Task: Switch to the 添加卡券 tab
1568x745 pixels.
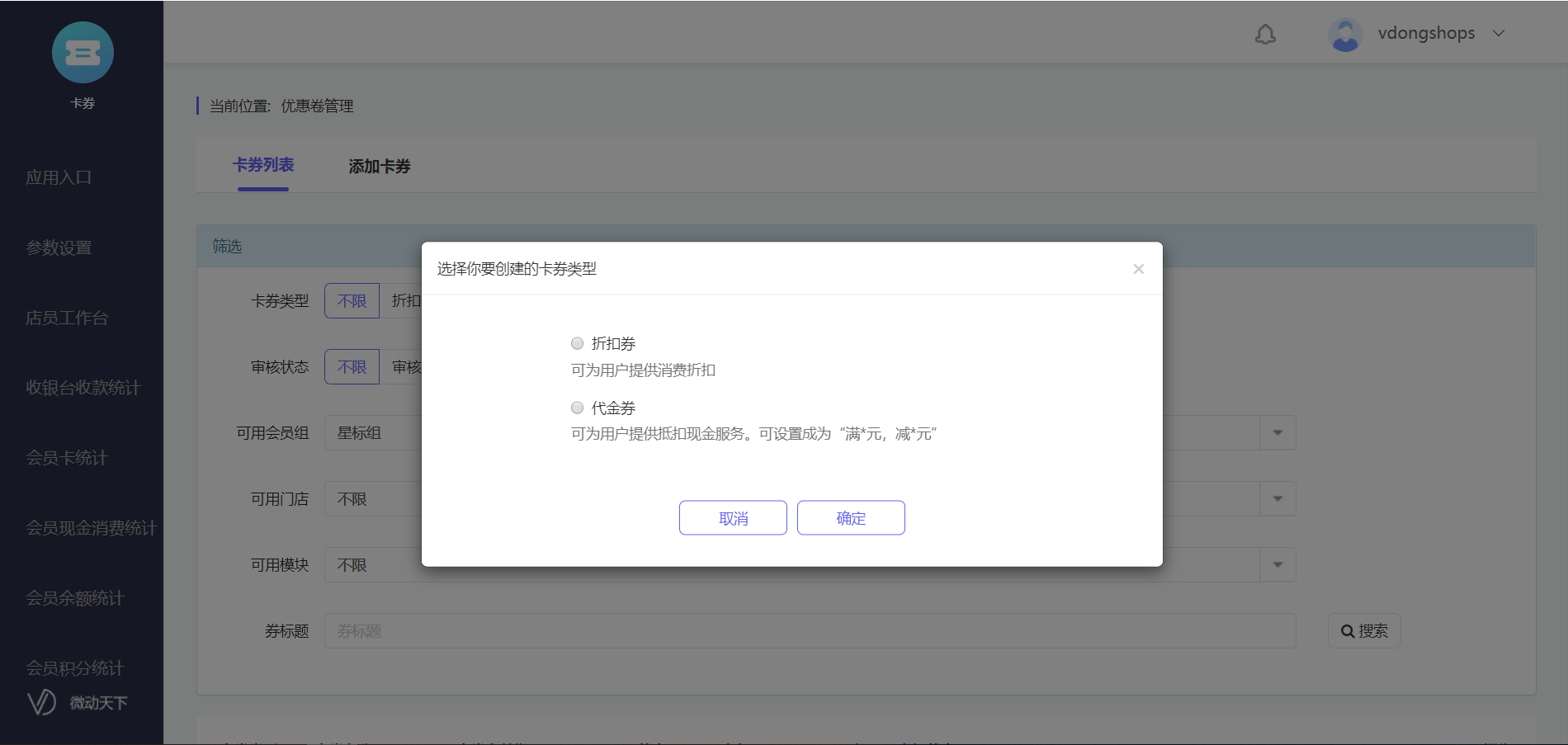Action: tap(380, 167)
